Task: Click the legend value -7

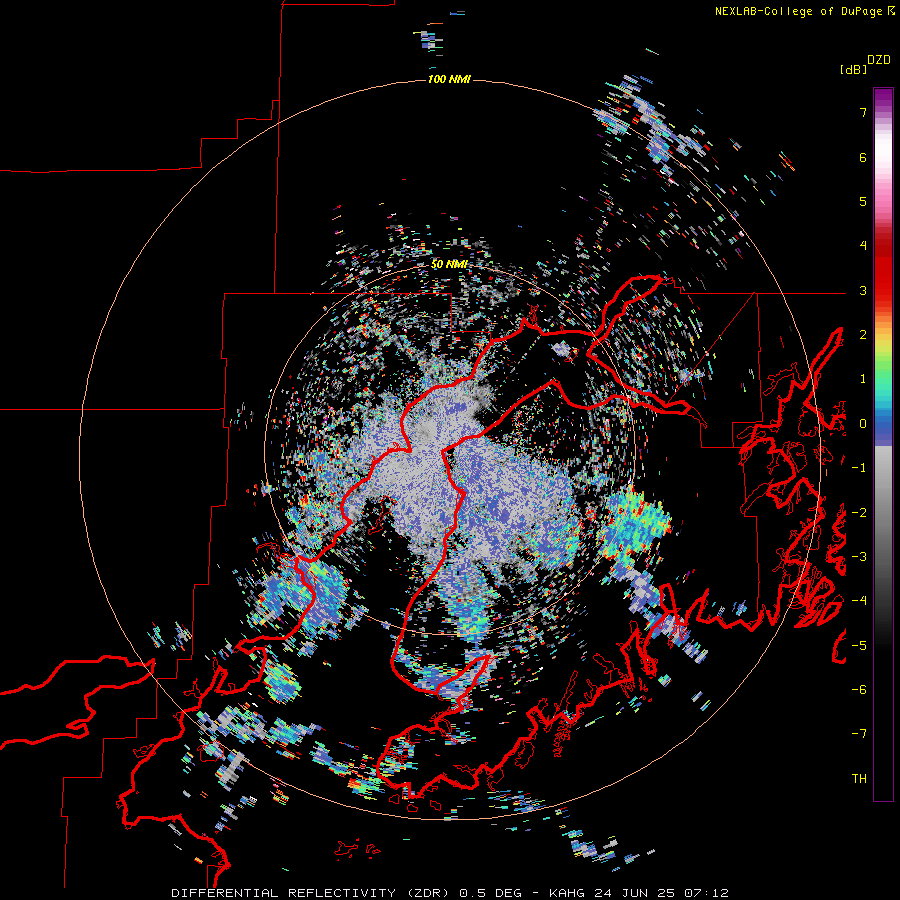Action: click(859, 734)
